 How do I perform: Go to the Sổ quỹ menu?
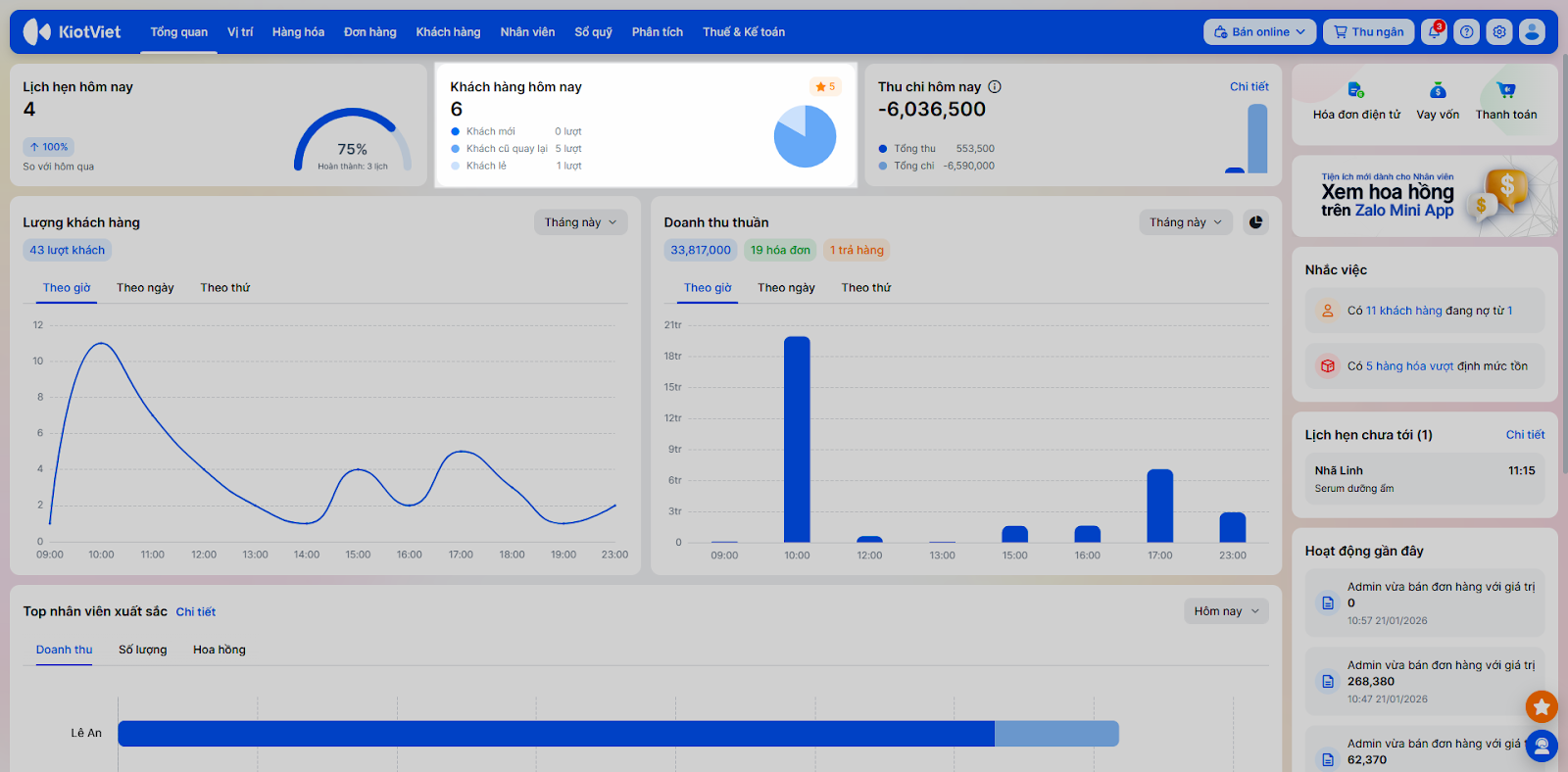(593, 32)
